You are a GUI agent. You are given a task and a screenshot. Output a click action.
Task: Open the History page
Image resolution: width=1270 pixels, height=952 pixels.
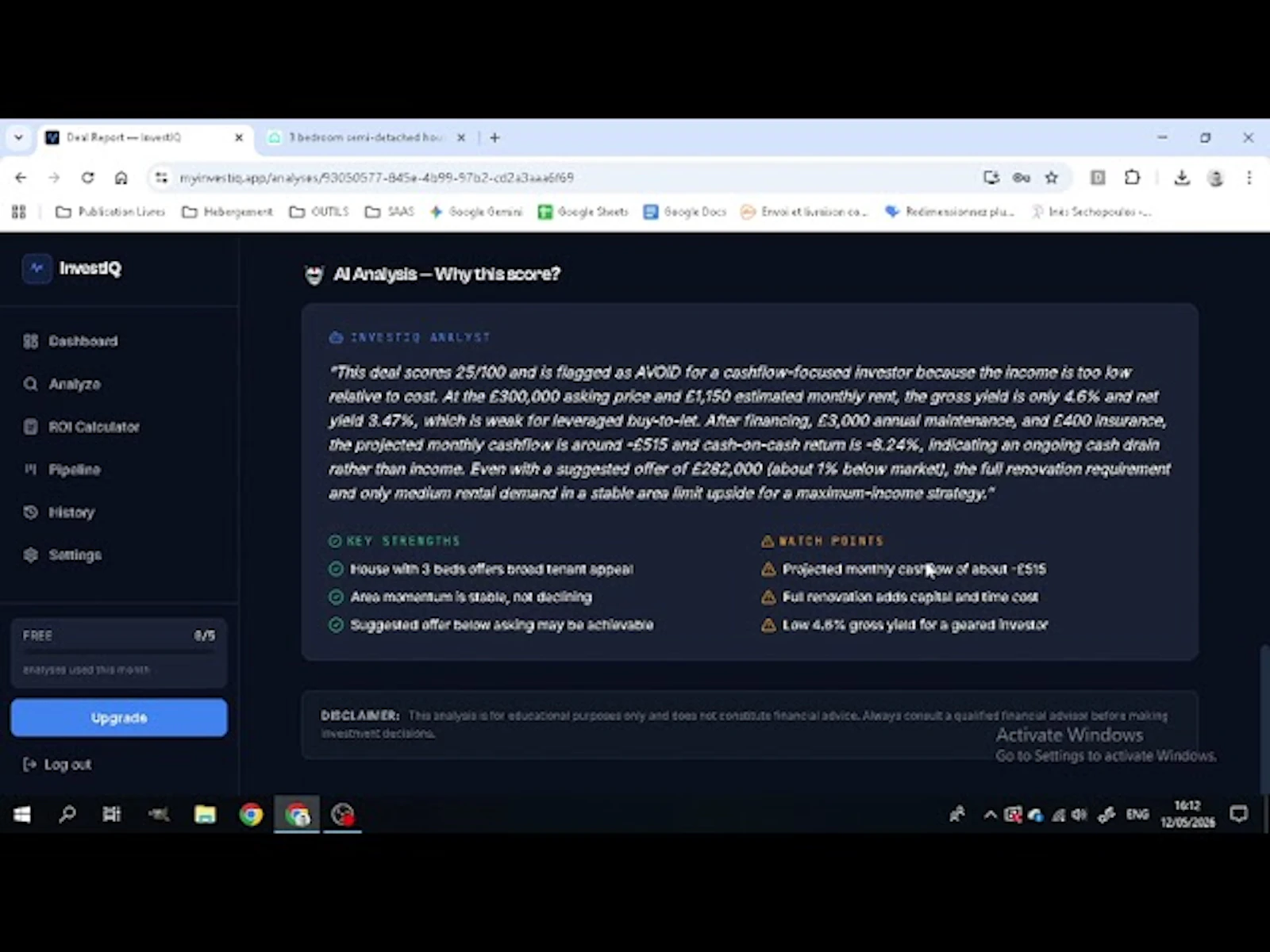[71, 512]
